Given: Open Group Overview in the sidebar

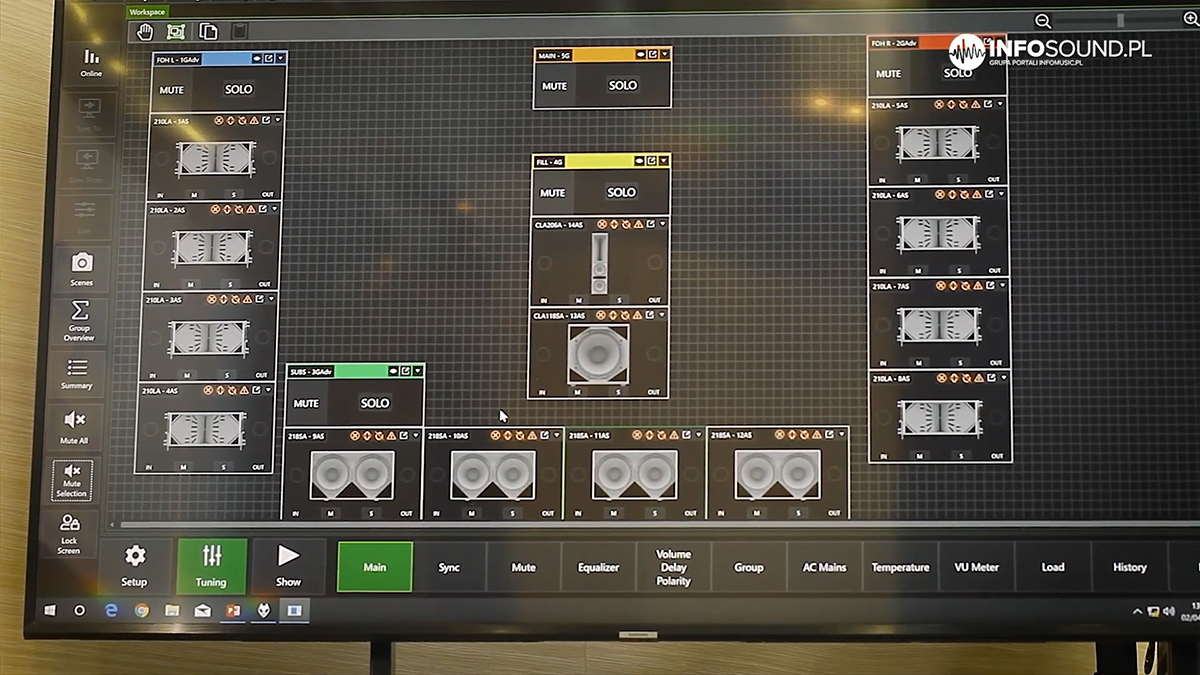Looking at the screenshot, I should click(x=80, y=320).
